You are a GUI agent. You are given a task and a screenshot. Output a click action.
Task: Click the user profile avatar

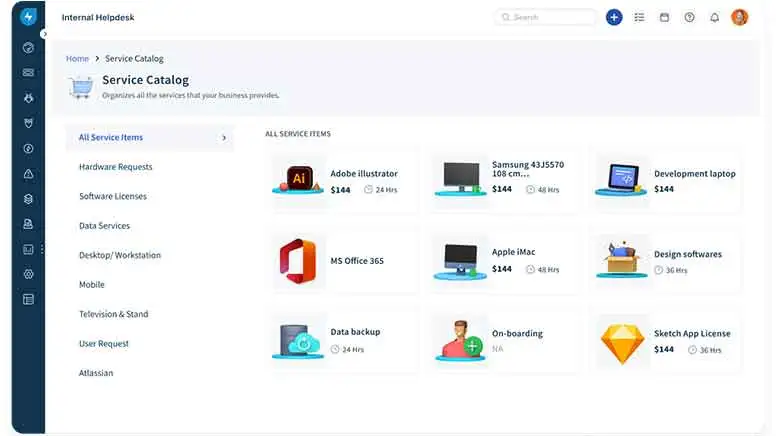pos(740,17)
